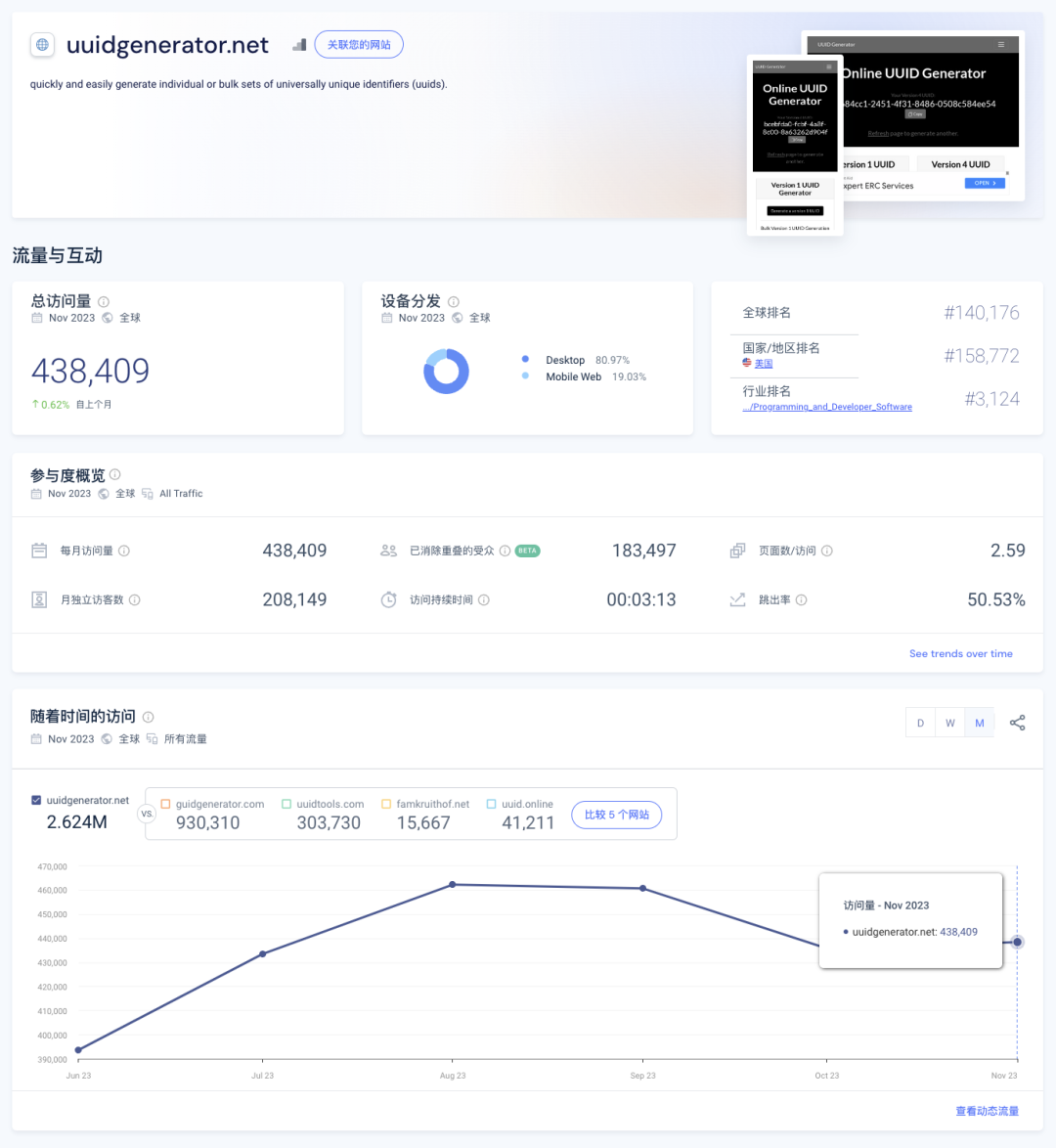
Task: Switch chart to weekly (W) view
Action: 949,723
